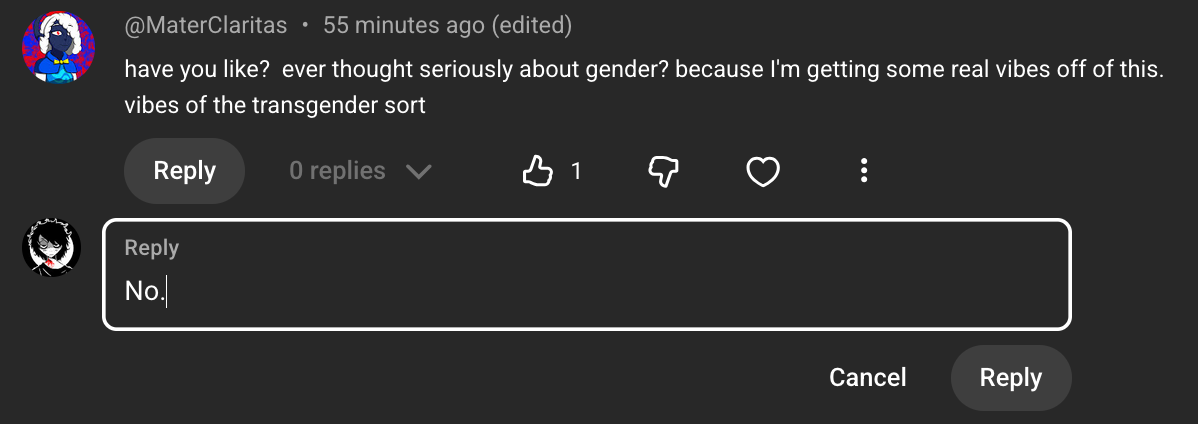The image size is (1198, 424).
Task: Show the "0 replies" thread
Action: pos(337,172)
